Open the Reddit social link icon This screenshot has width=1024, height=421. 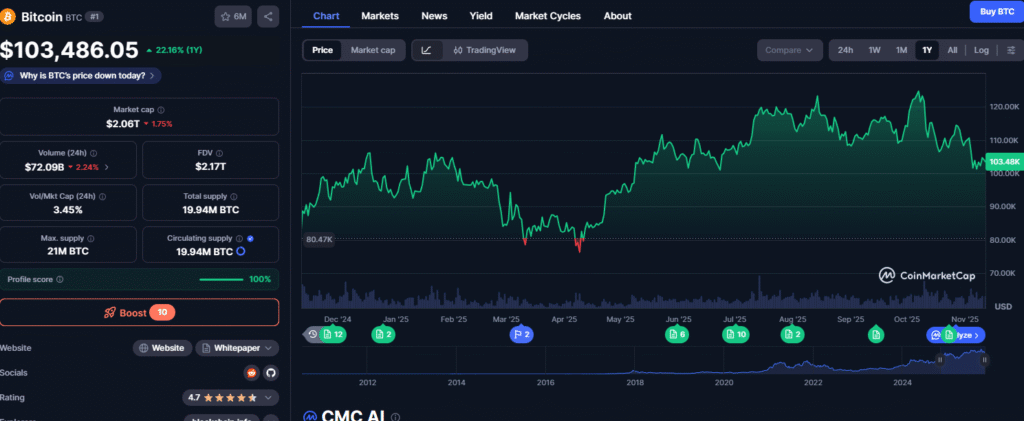coord(251,373)
